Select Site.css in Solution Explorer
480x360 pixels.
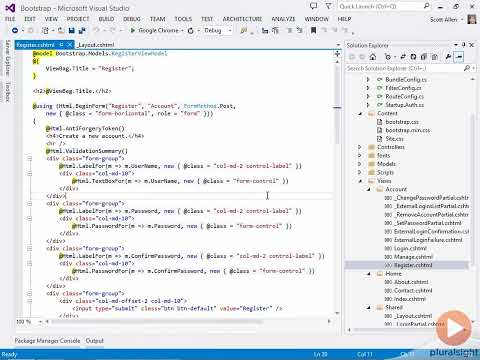tap(395, 139)
